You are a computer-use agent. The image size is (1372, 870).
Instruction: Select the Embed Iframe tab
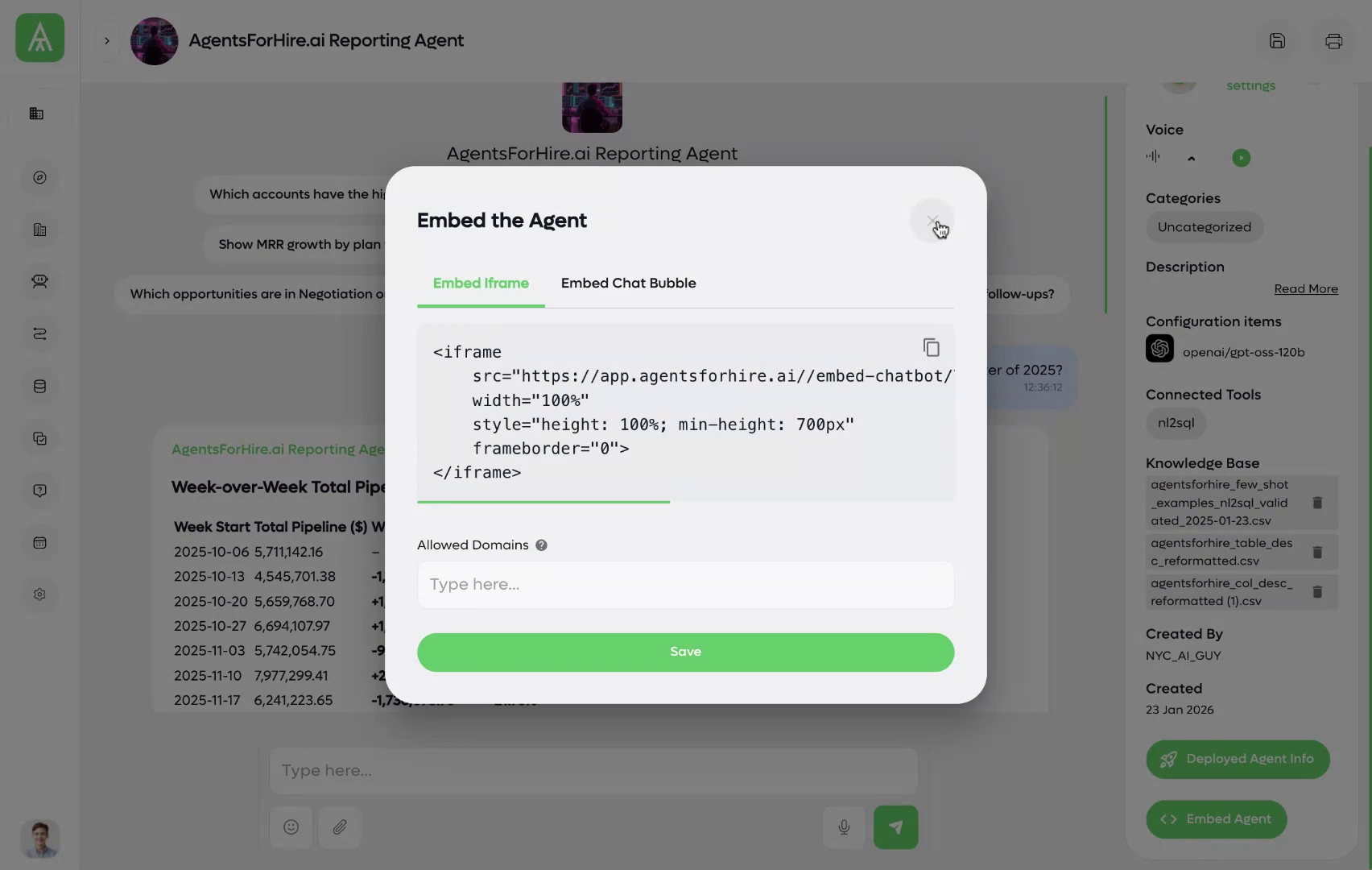tap(481, 283)
